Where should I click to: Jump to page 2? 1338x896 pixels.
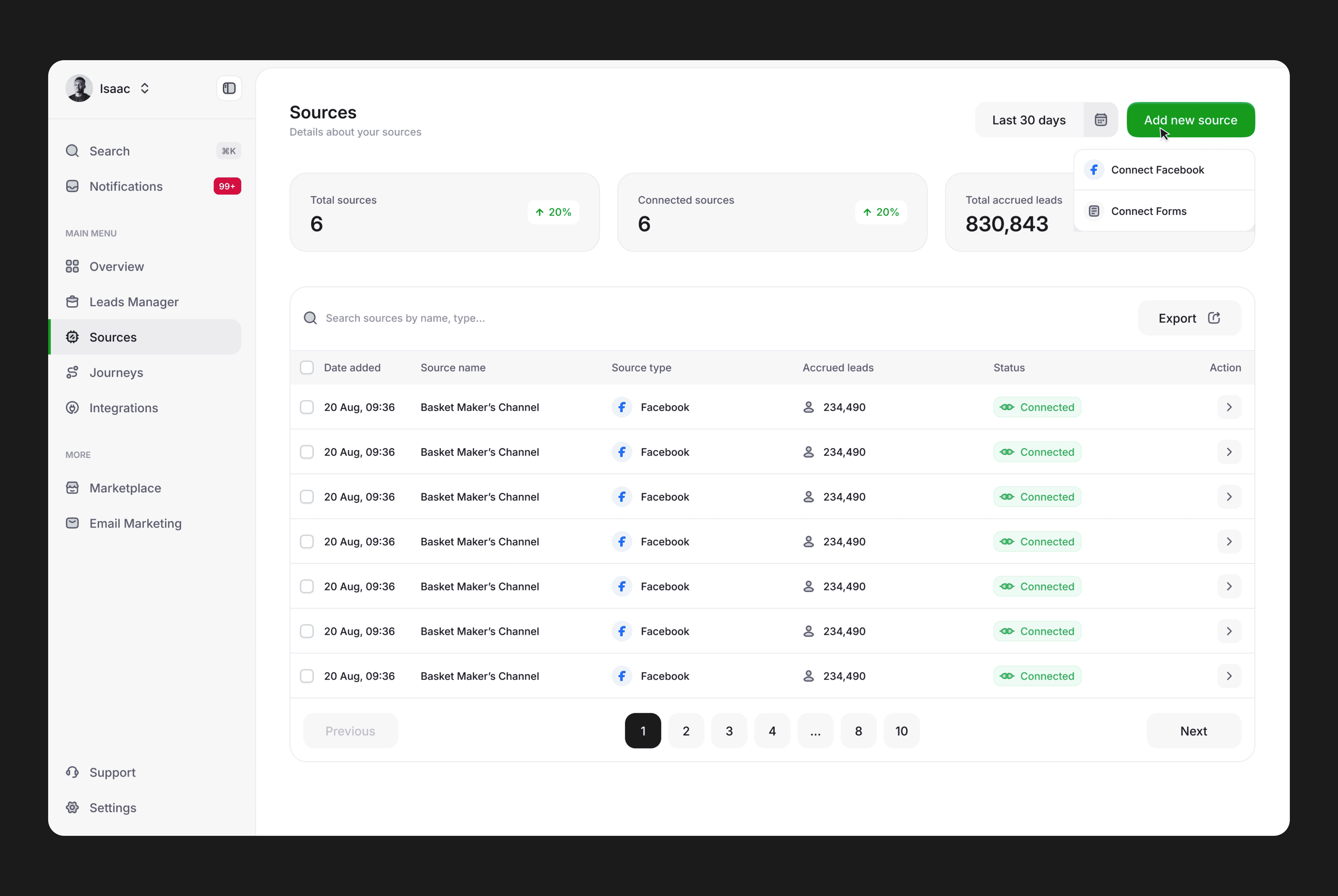pos(686,731)
